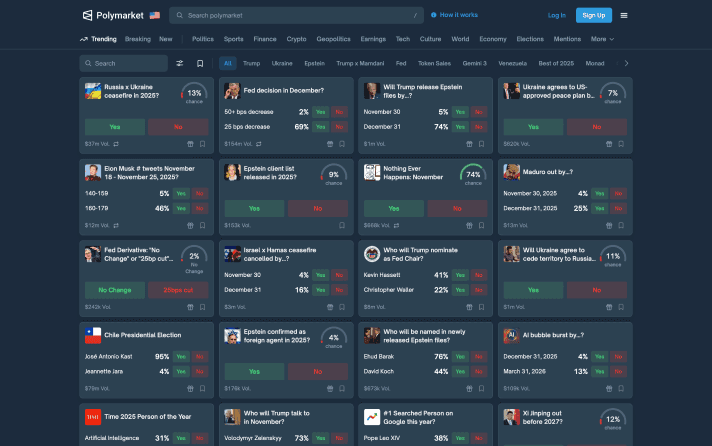Bookmark the Epstein client list released market
The height and width of the screenshot is (446, 712).
(x=342, y=225)
